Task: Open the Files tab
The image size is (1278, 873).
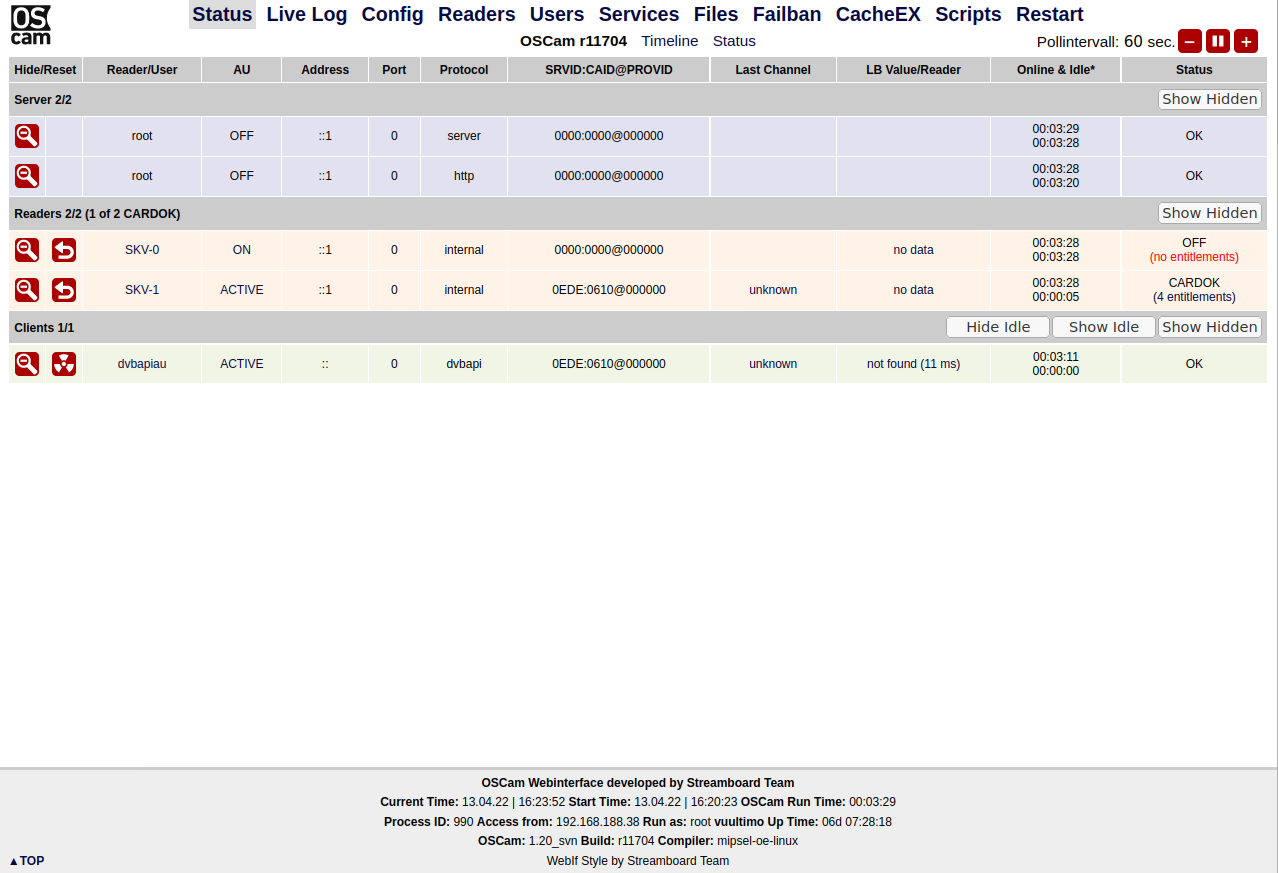Action: [716, 14]
